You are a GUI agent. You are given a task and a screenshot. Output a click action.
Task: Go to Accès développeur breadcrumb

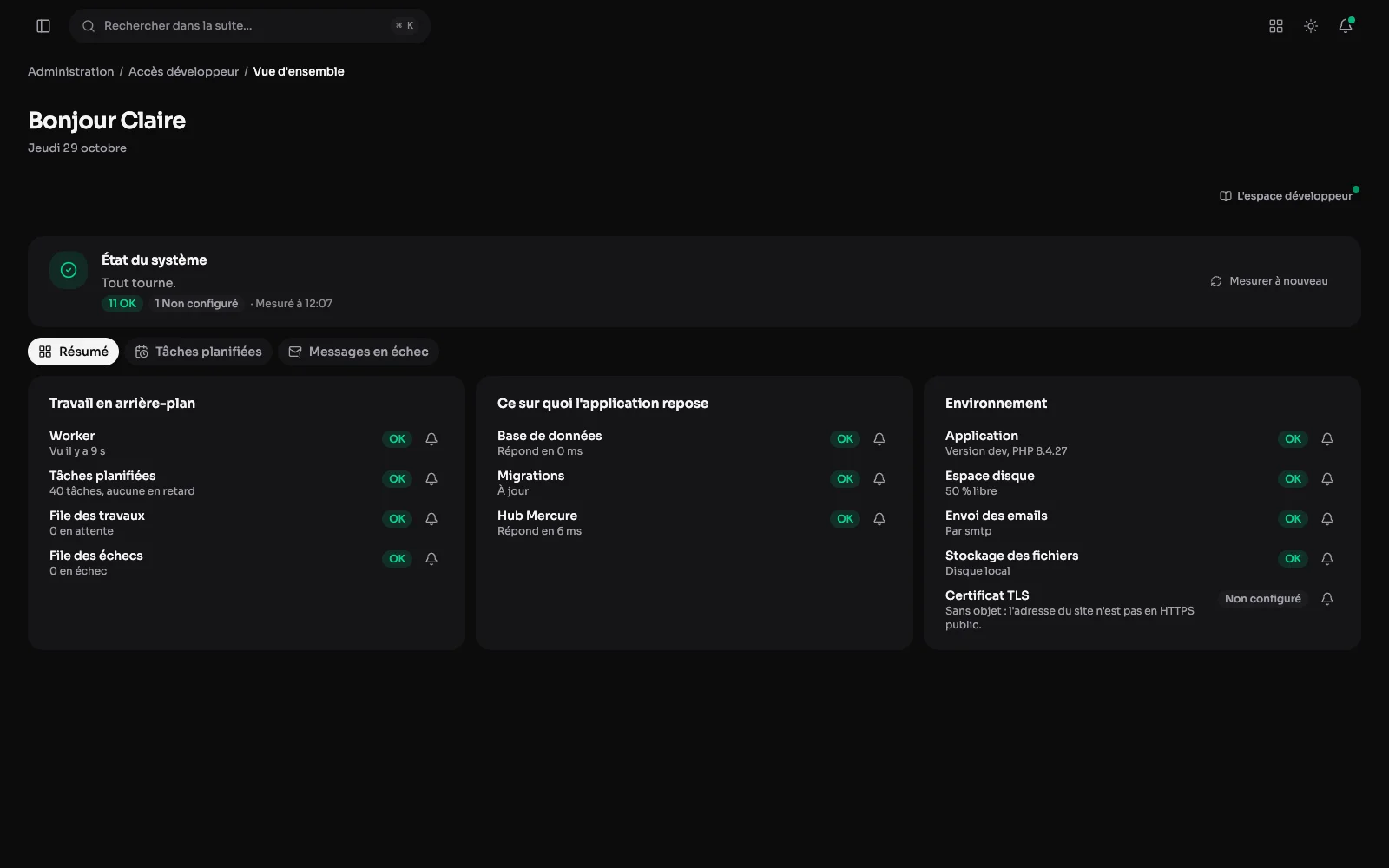183,72
